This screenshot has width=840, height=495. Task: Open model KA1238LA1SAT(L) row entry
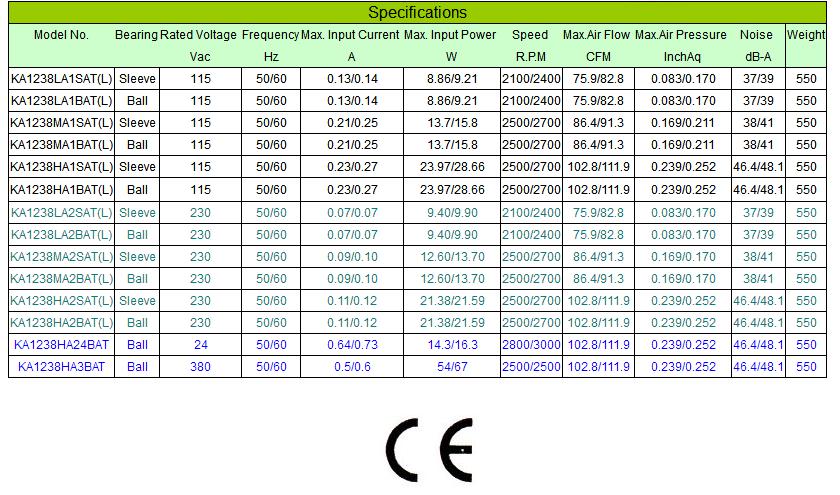click(61, 78)
